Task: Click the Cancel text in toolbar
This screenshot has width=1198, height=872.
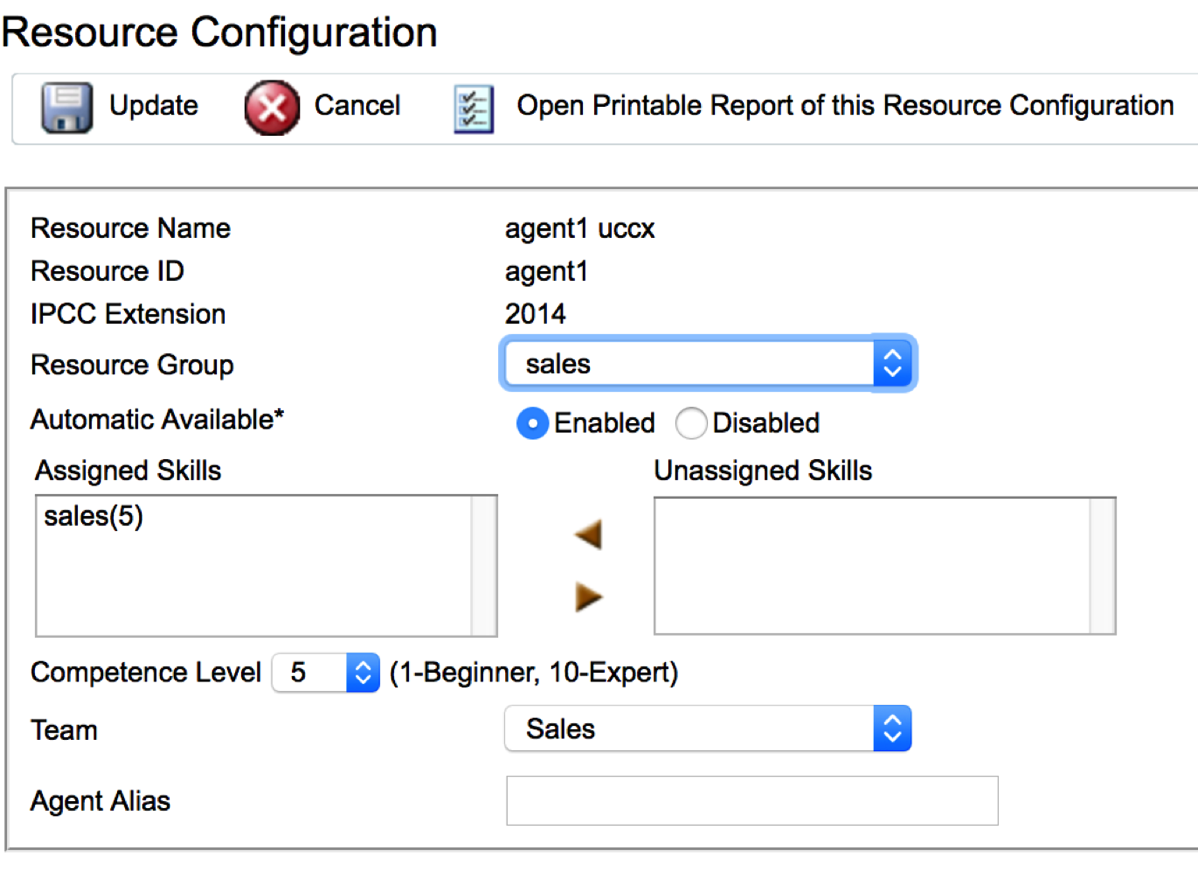Action: (357, 106)
